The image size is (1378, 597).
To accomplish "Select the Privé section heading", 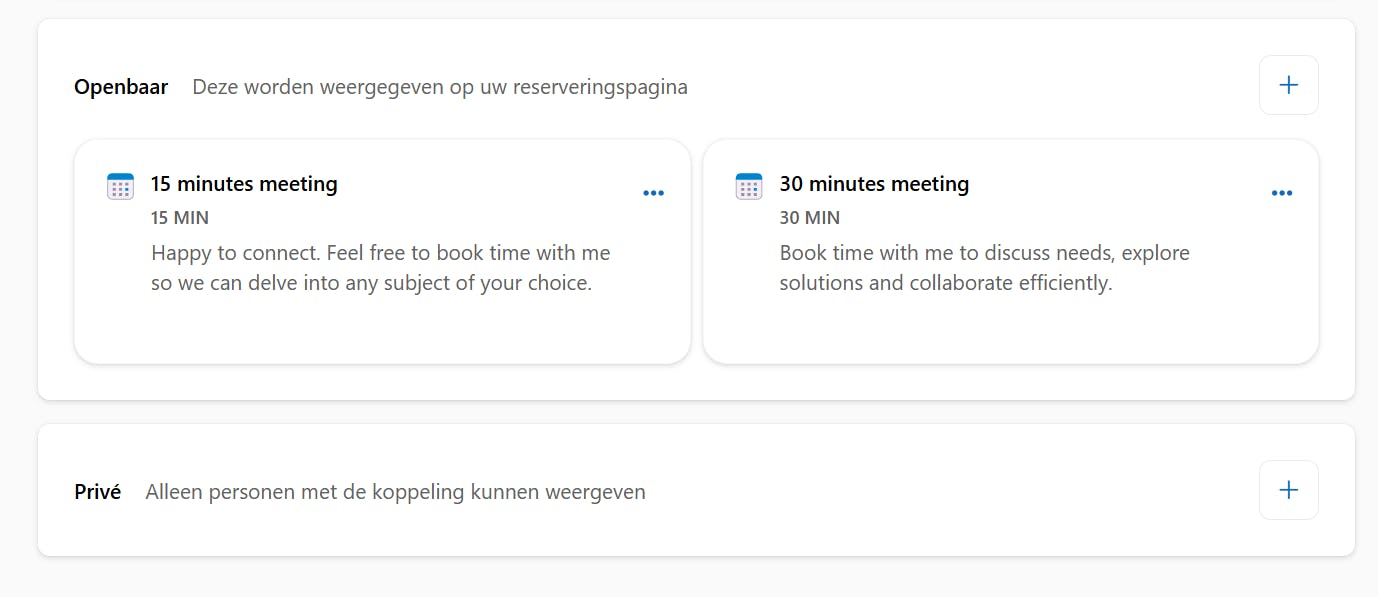I will pyautogui.click(x=97, y=492).
